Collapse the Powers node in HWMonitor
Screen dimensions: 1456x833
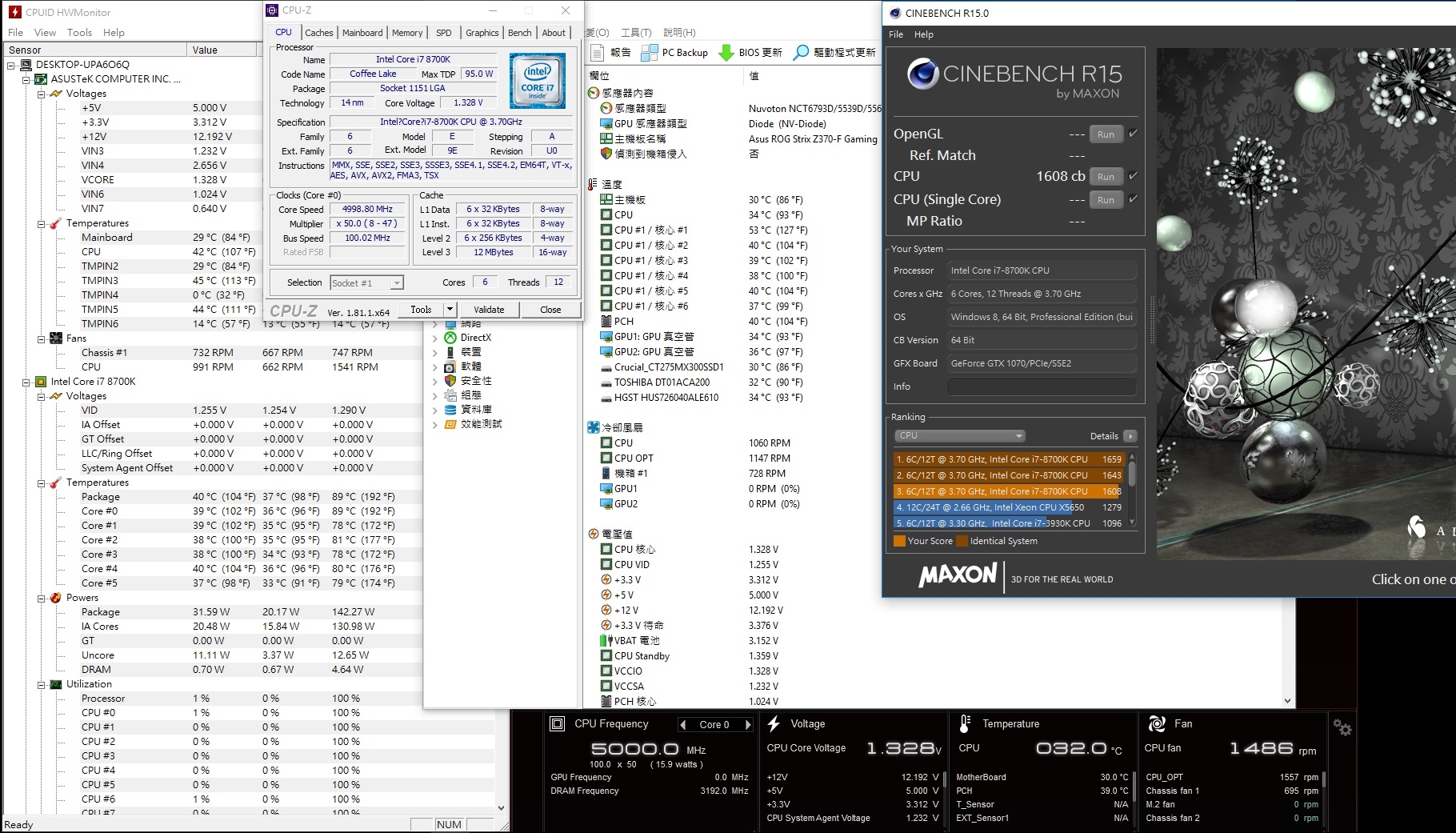[x=41, y=599]
